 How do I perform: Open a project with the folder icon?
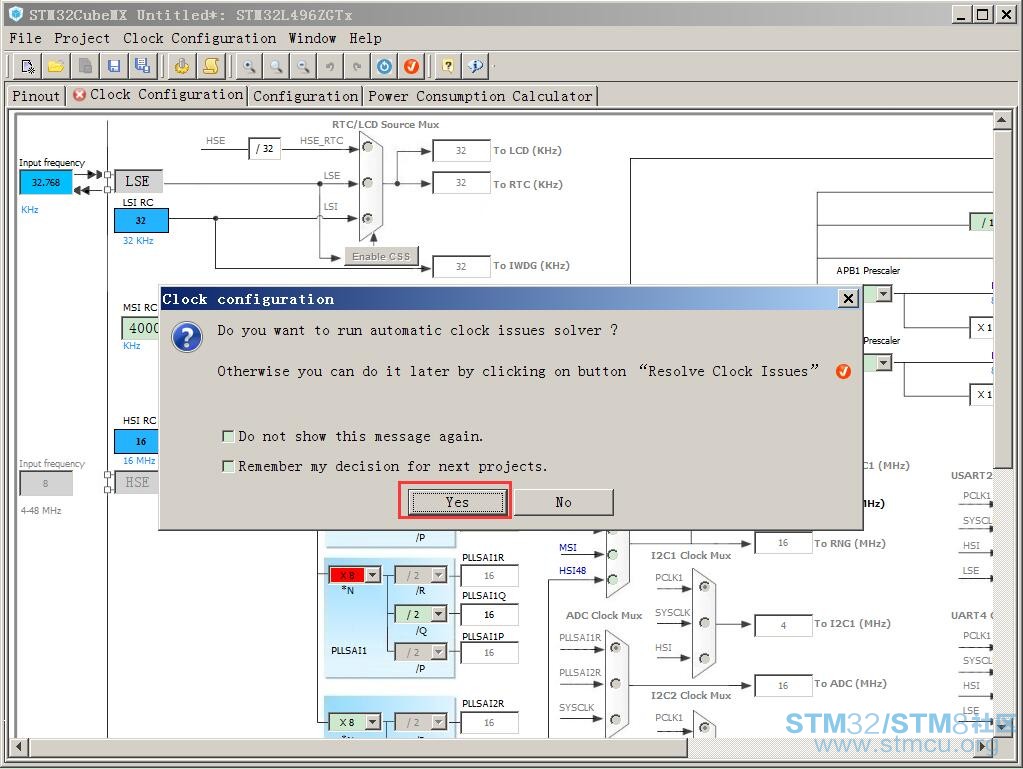click(x=56, y=66)
